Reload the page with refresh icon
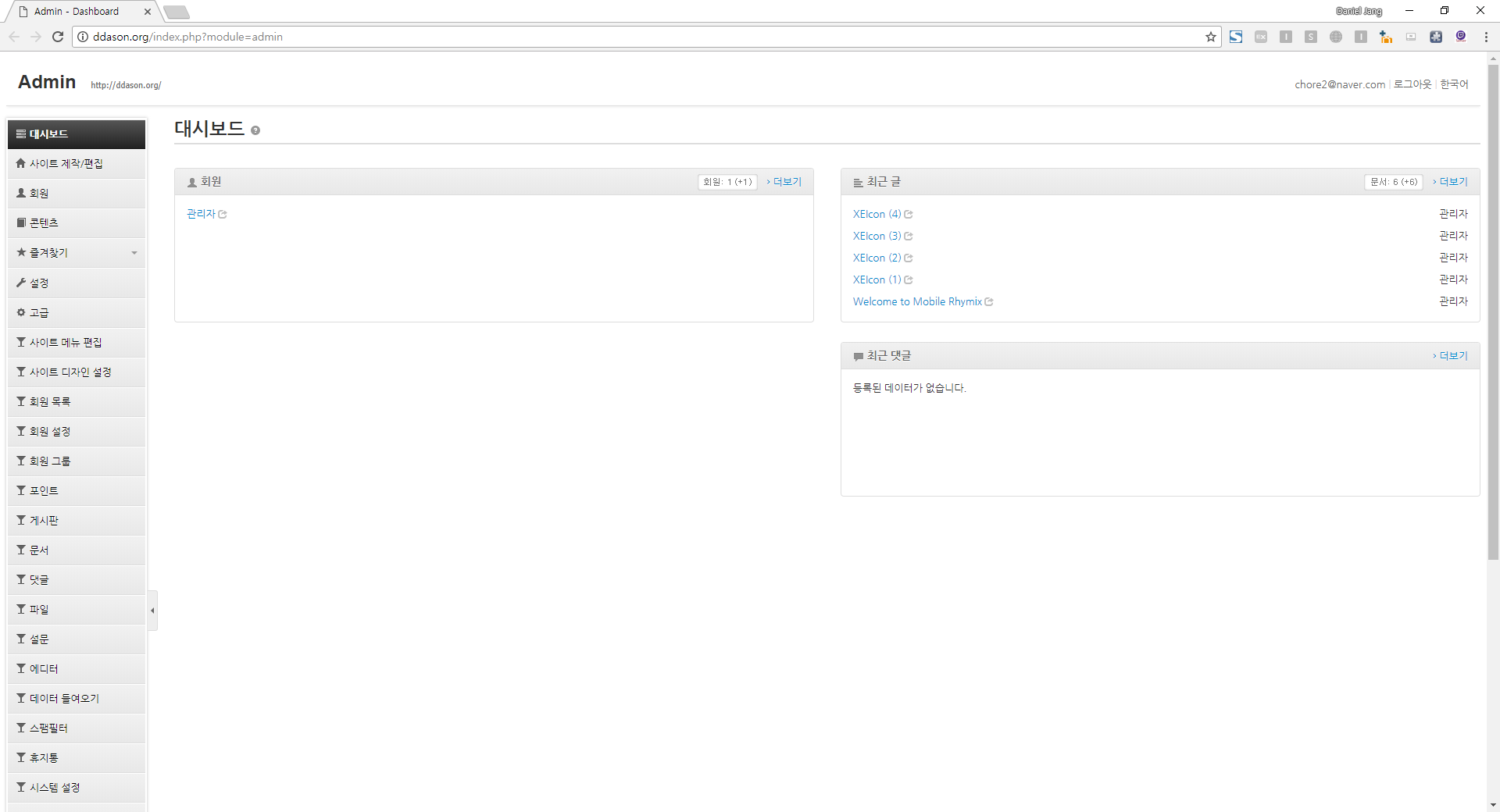The width and height of the screenshot is (1500, 812). (58, 37)
